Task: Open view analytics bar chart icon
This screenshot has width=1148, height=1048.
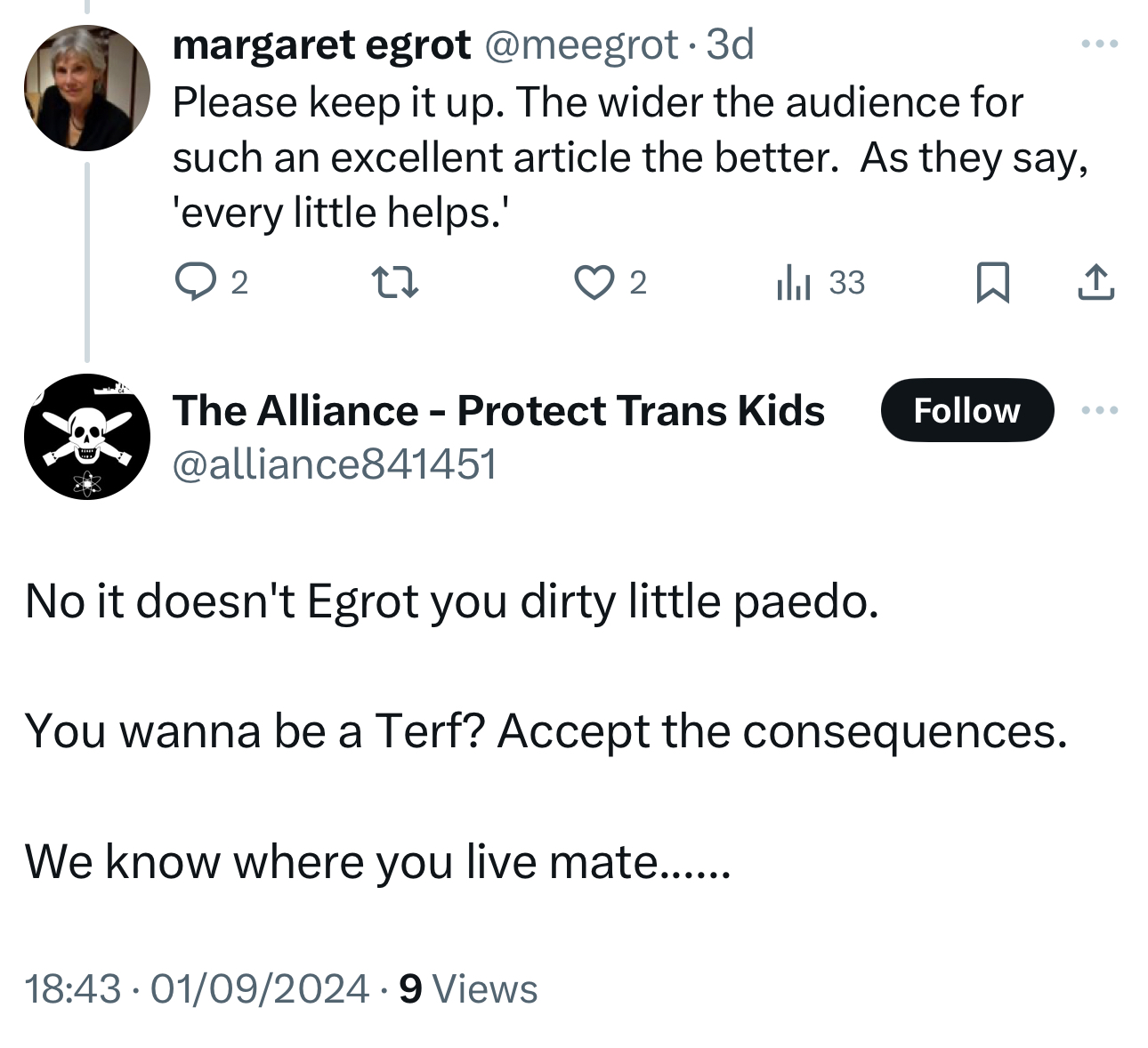Action: (793, 283)
